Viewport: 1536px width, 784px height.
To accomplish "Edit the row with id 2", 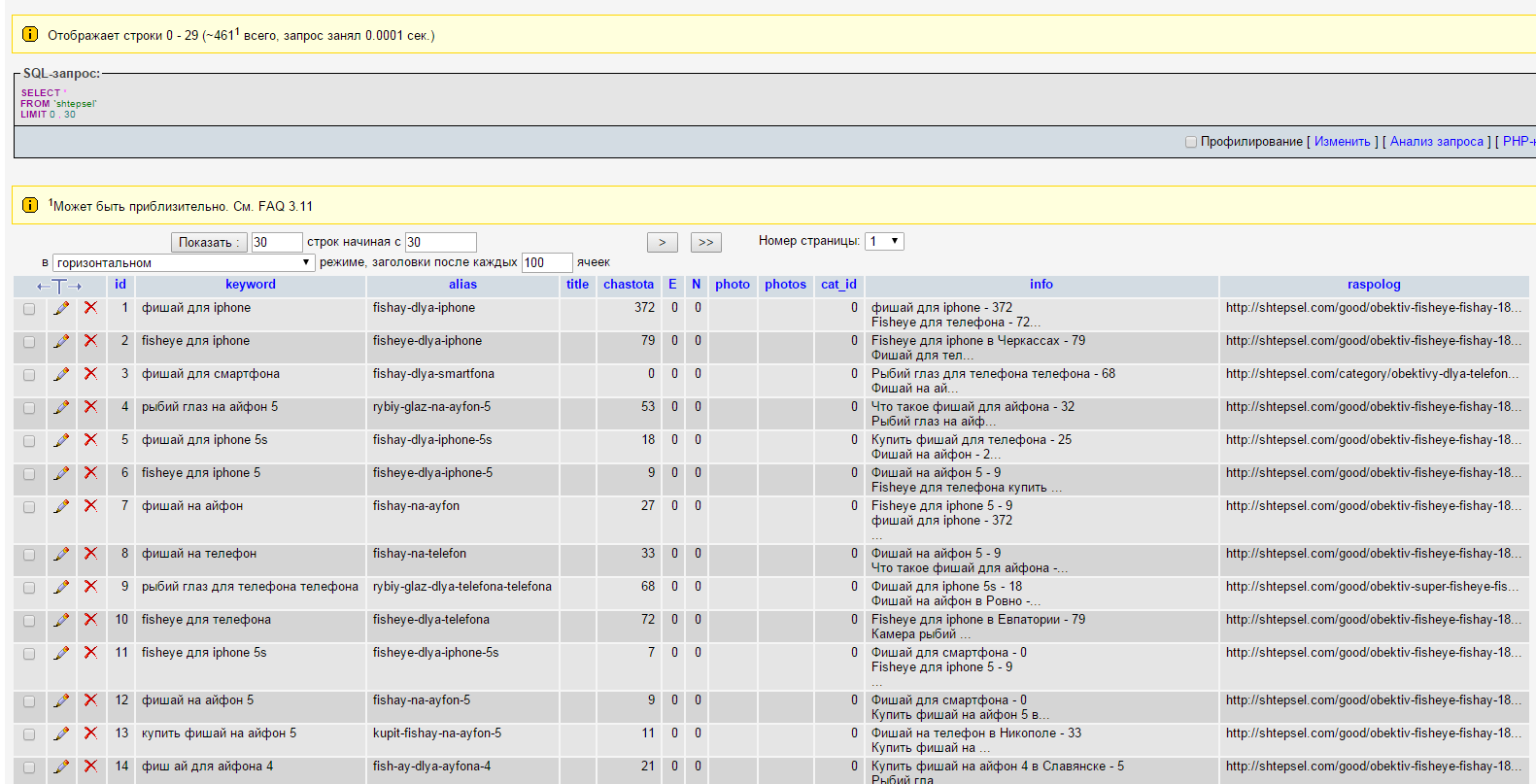I will 61,341.
